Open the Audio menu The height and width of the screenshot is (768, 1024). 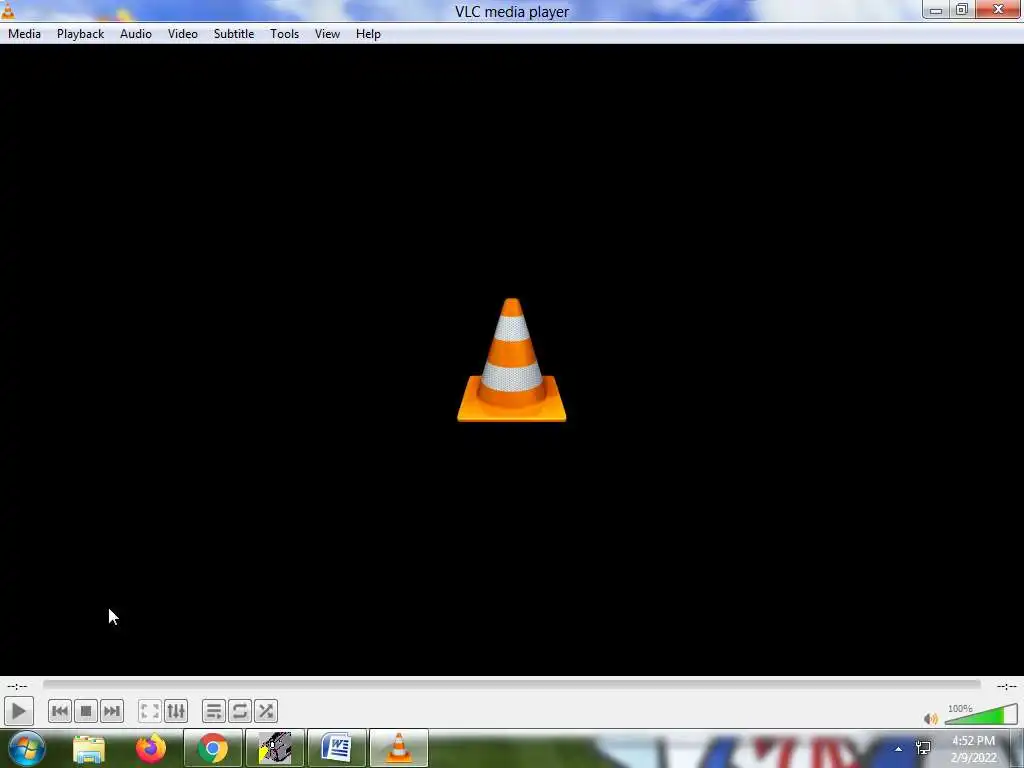point(136,34)
